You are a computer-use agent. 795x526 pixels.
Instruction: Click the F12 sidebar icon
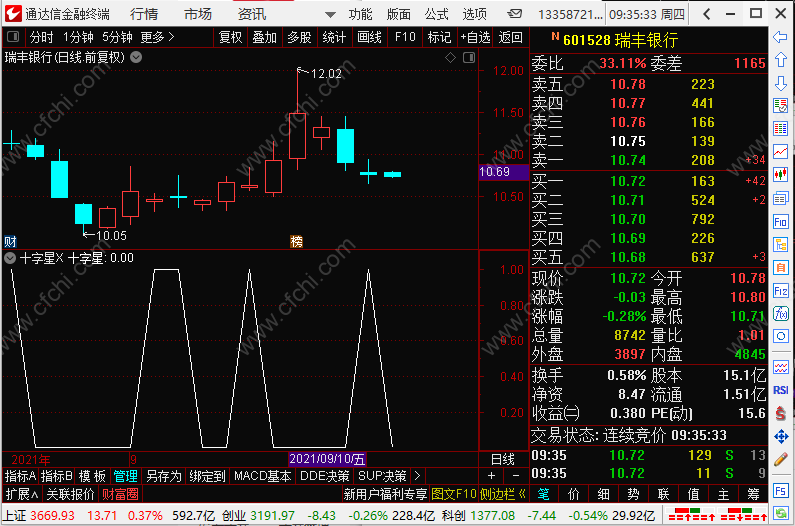coord(780,291)
